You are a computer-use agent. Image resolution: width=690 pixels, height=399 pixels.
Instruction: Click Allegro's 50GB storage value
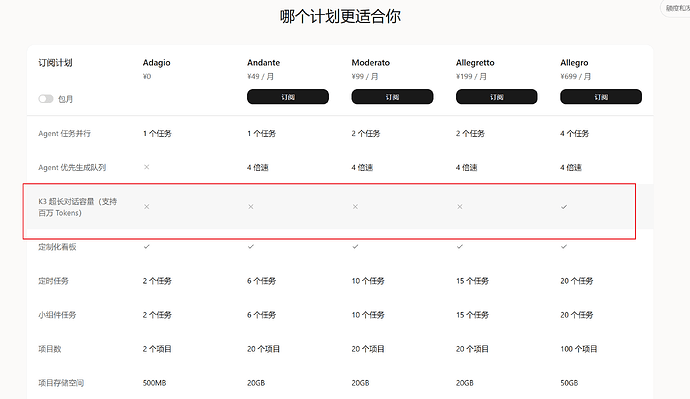point(569,383)
